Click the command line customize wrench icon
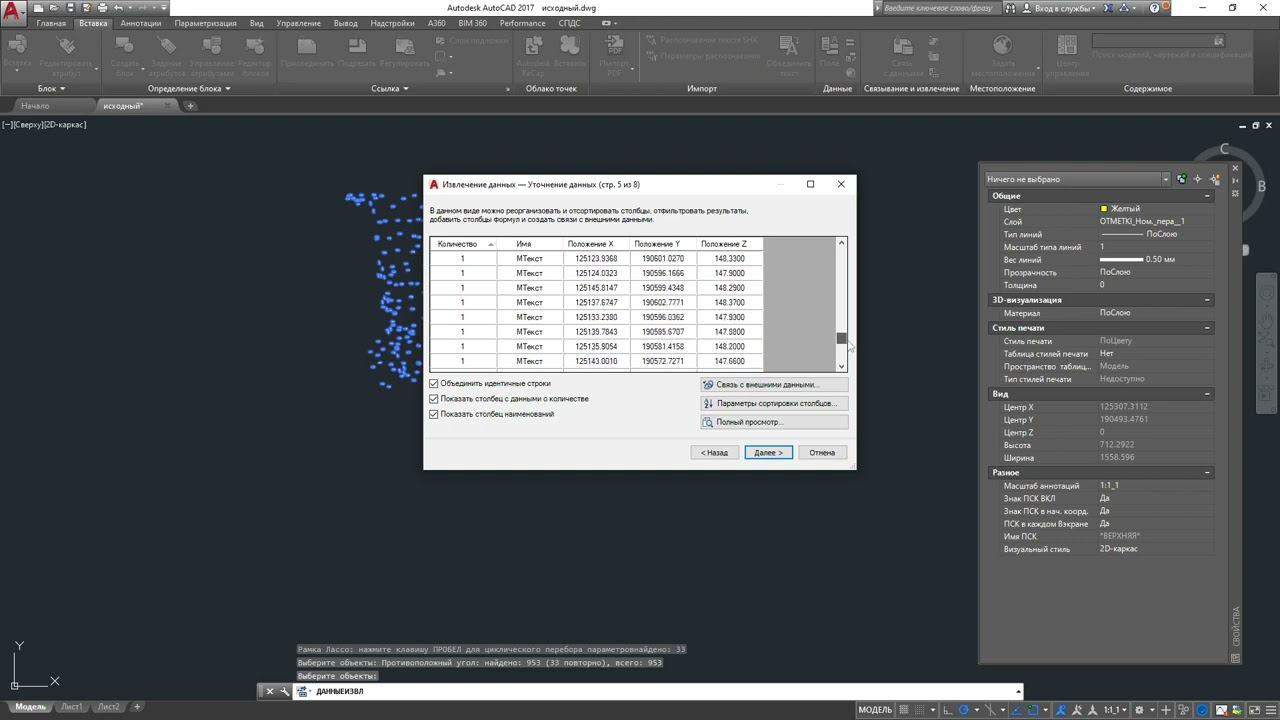Screen dimensions: 1280x720 coord(285,691)
